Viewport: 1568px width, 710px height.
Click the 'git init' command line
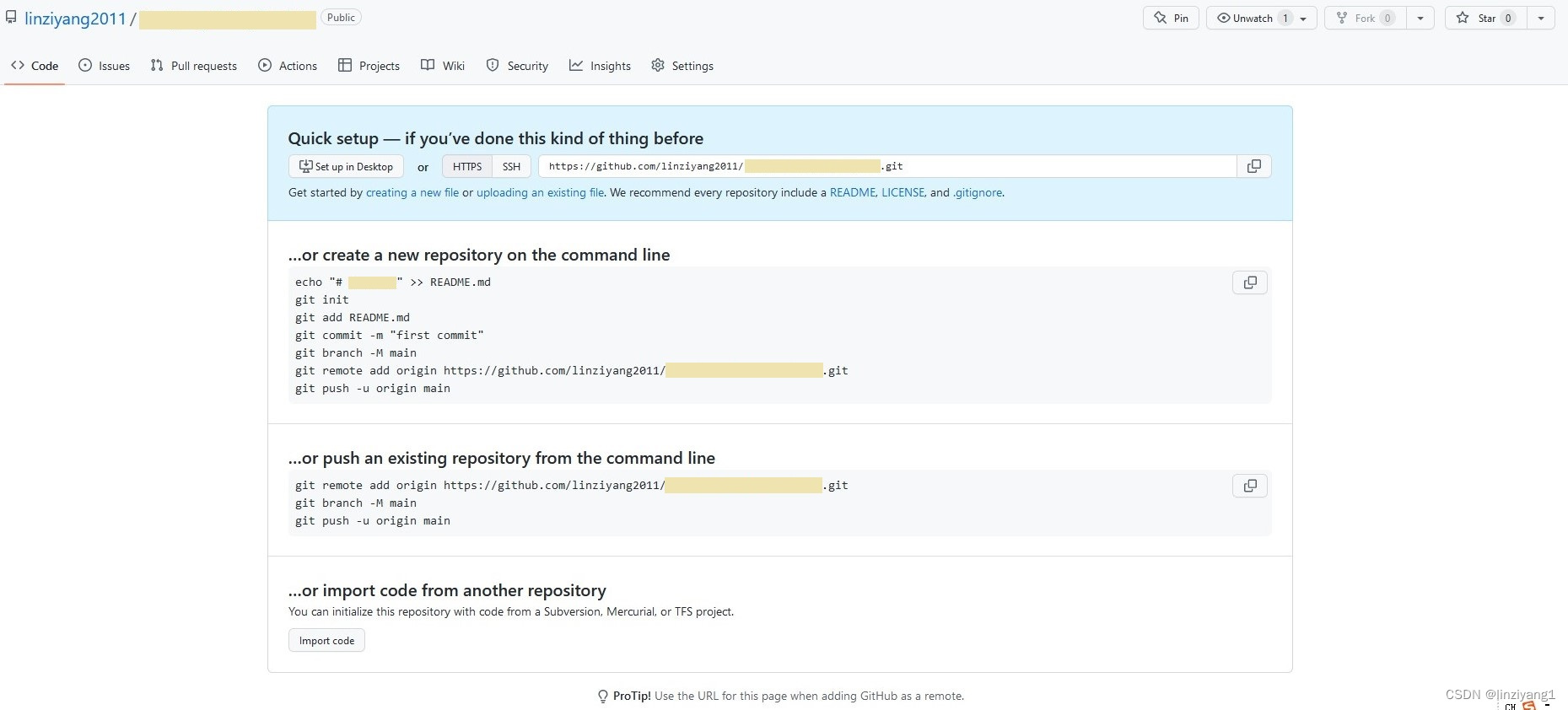[322, 299]
